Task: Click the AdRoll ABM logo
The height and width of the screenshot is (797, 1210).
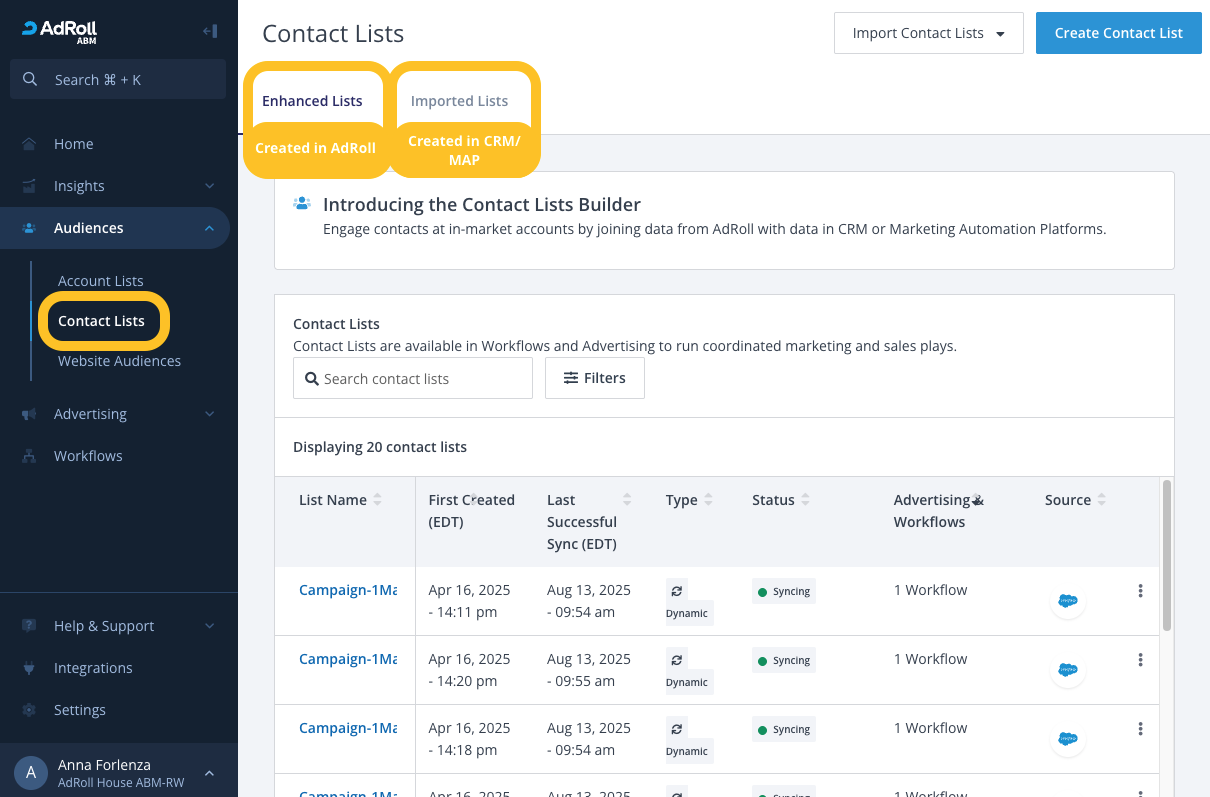Action: coord(59,32)
